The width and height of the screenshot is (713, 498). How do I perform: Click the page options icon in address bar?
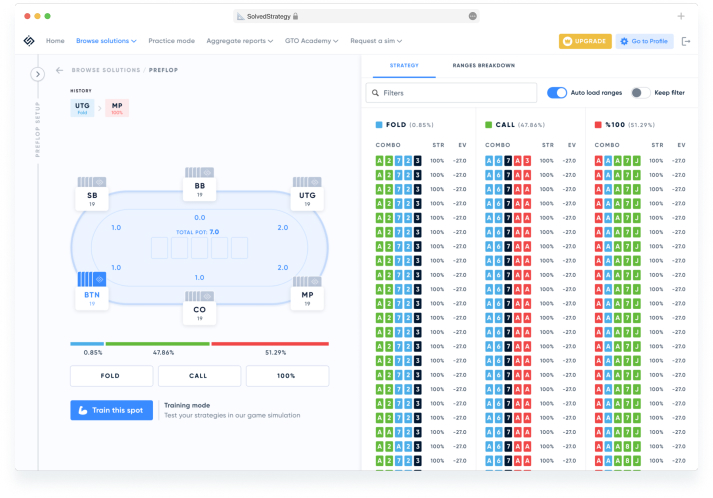coord(472,16)
